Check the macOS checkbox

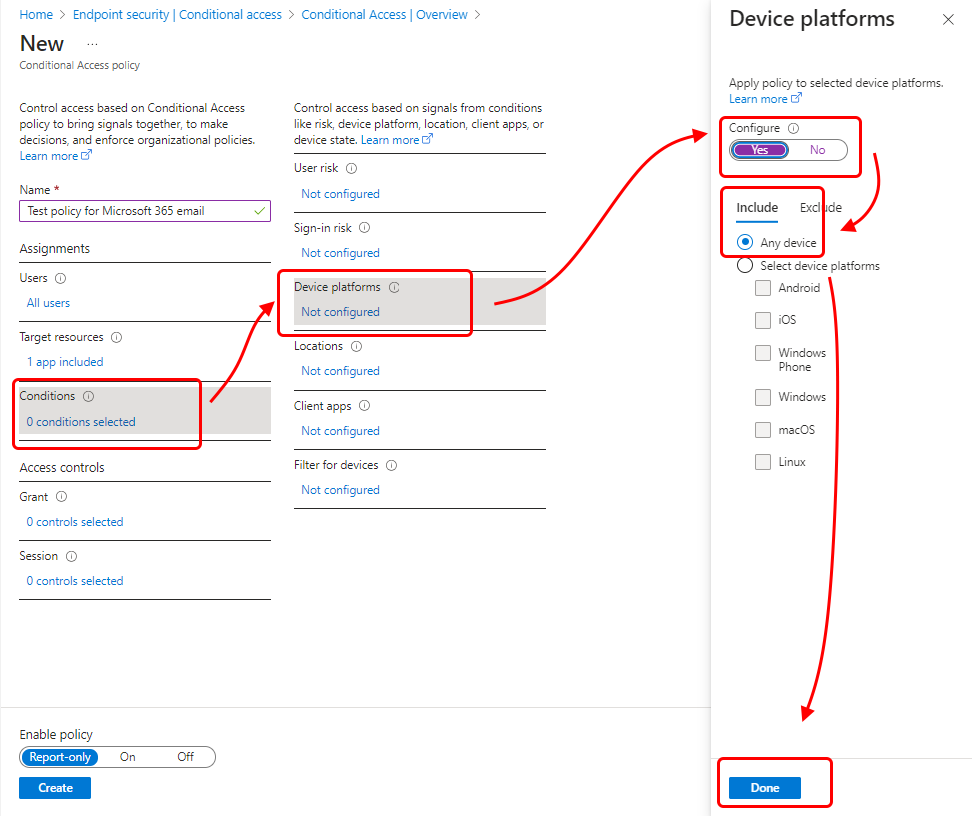[763, 430]
